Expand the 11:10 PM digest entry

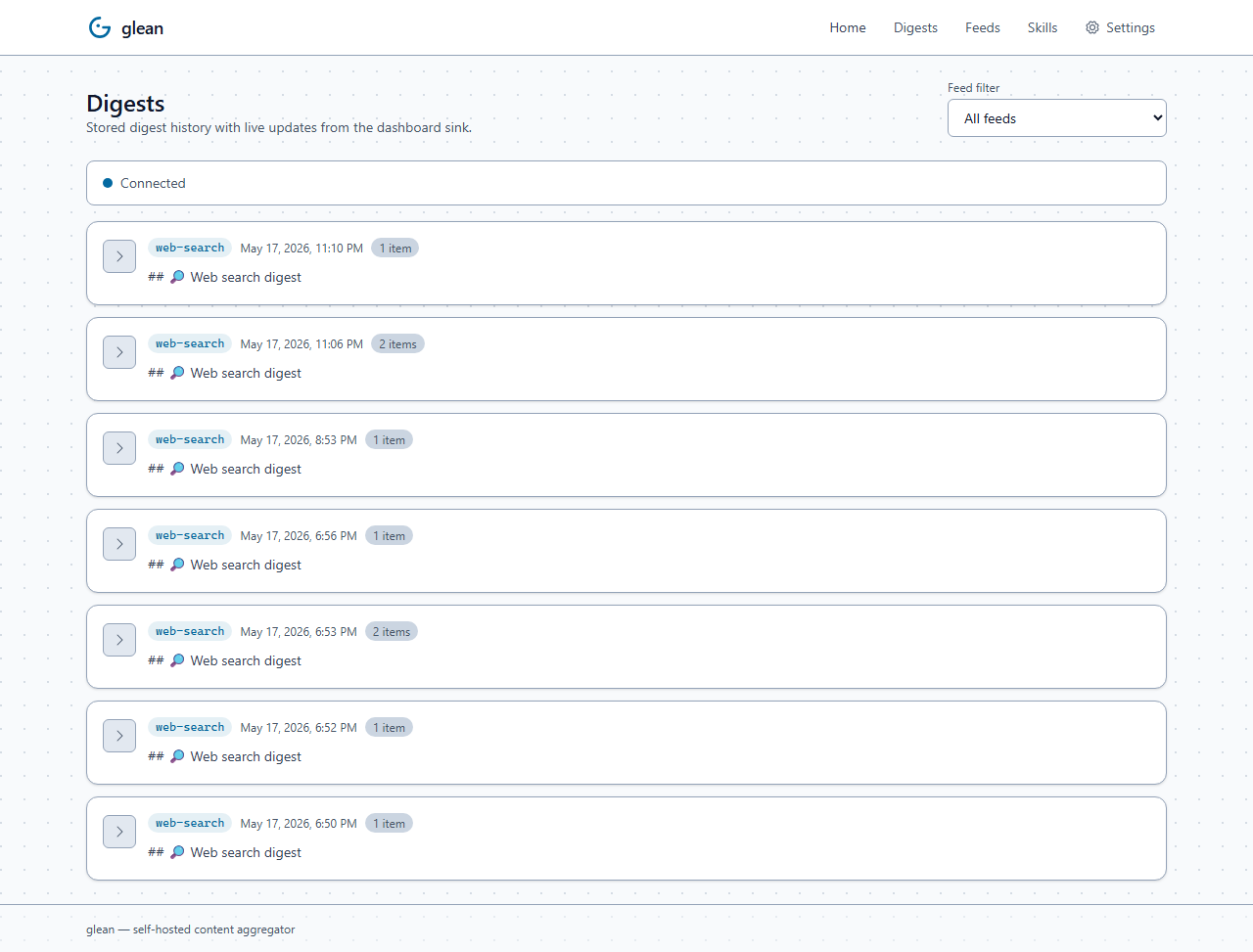point(119,256)
